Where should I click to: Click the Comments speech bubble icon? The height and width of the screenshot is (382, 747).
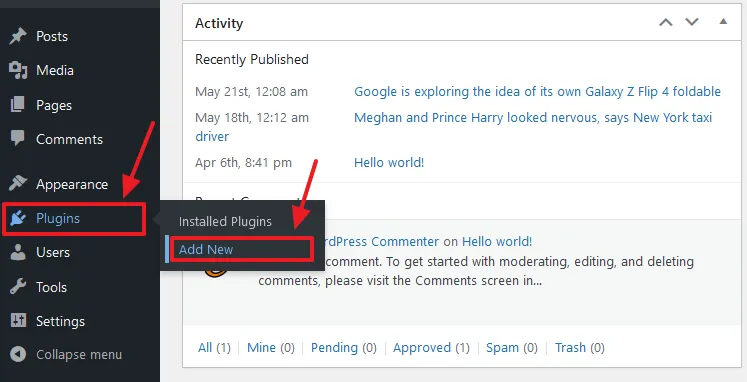18,139
